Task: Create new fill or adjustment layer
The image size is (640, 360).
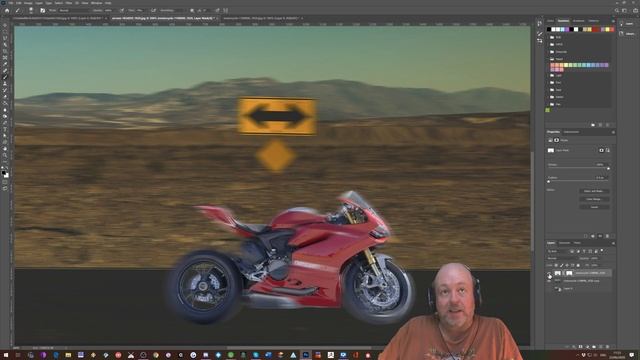Action: 587,347
